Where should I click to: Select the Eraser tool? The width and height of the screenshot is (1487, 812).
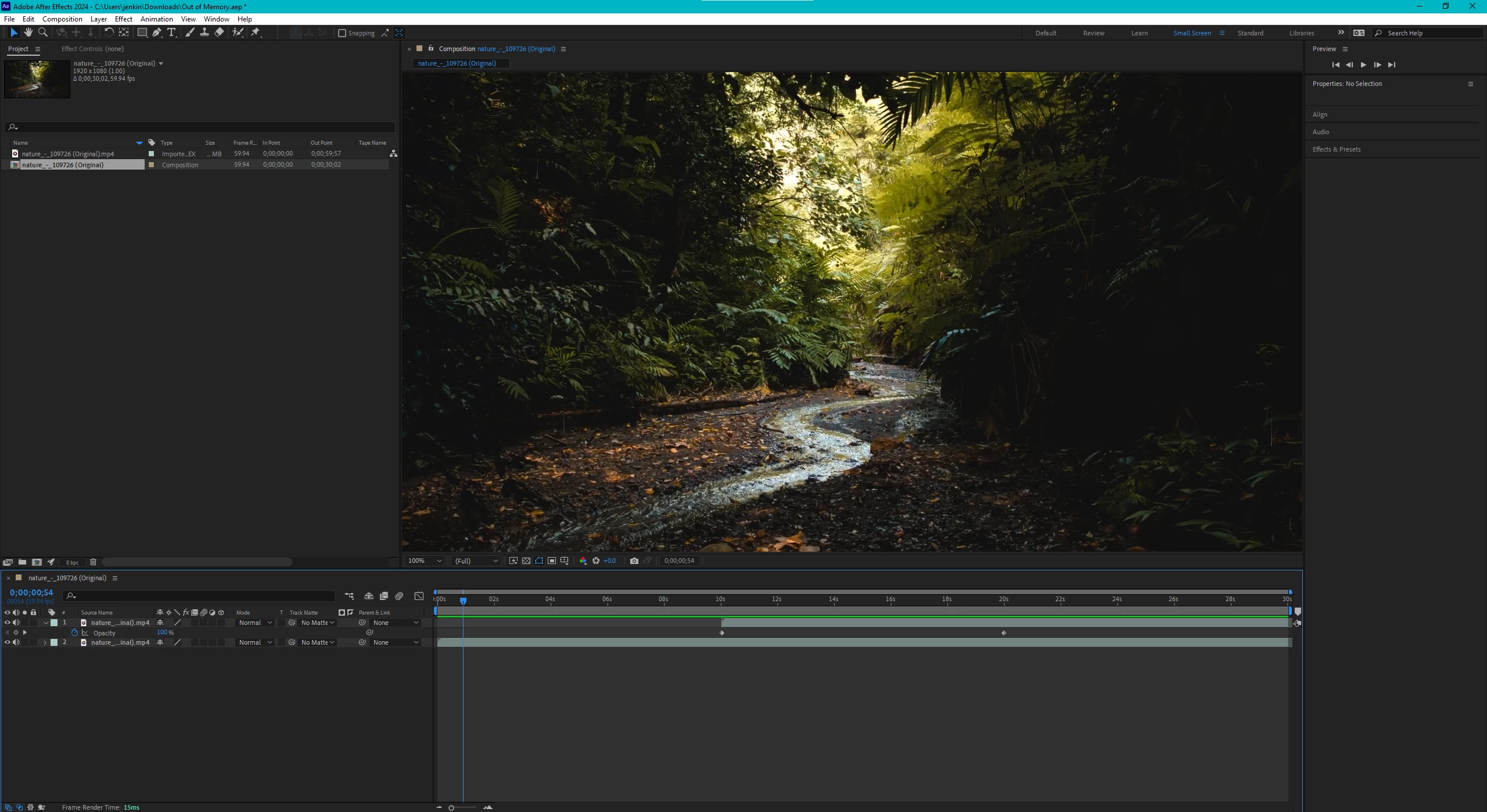tap(219, 33)
